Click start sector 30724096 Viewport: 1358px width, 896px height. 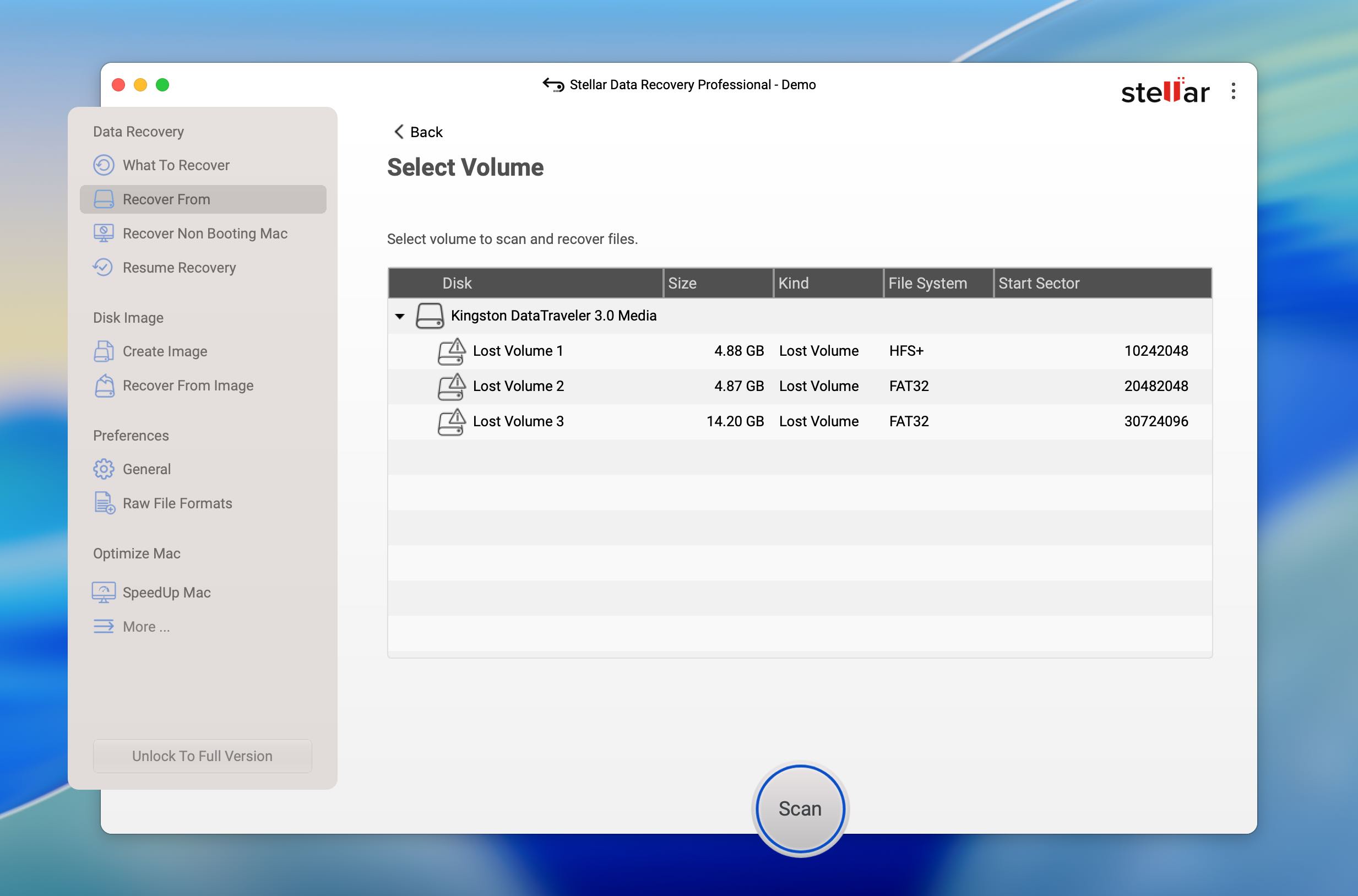(1156, 421)
